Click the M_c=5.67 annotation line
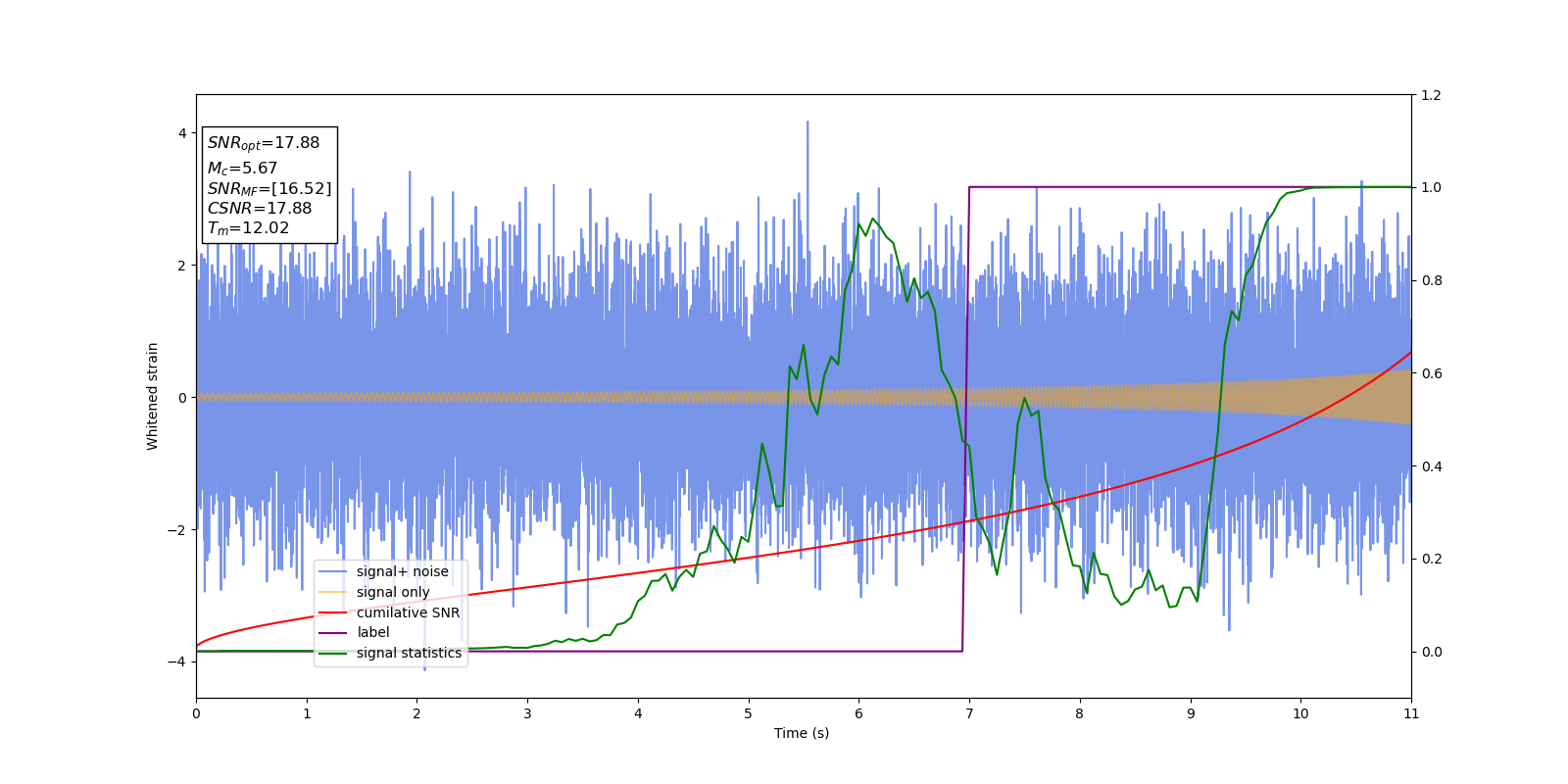1568x784 pixels. pyautogui.click(x=242, y=169)
